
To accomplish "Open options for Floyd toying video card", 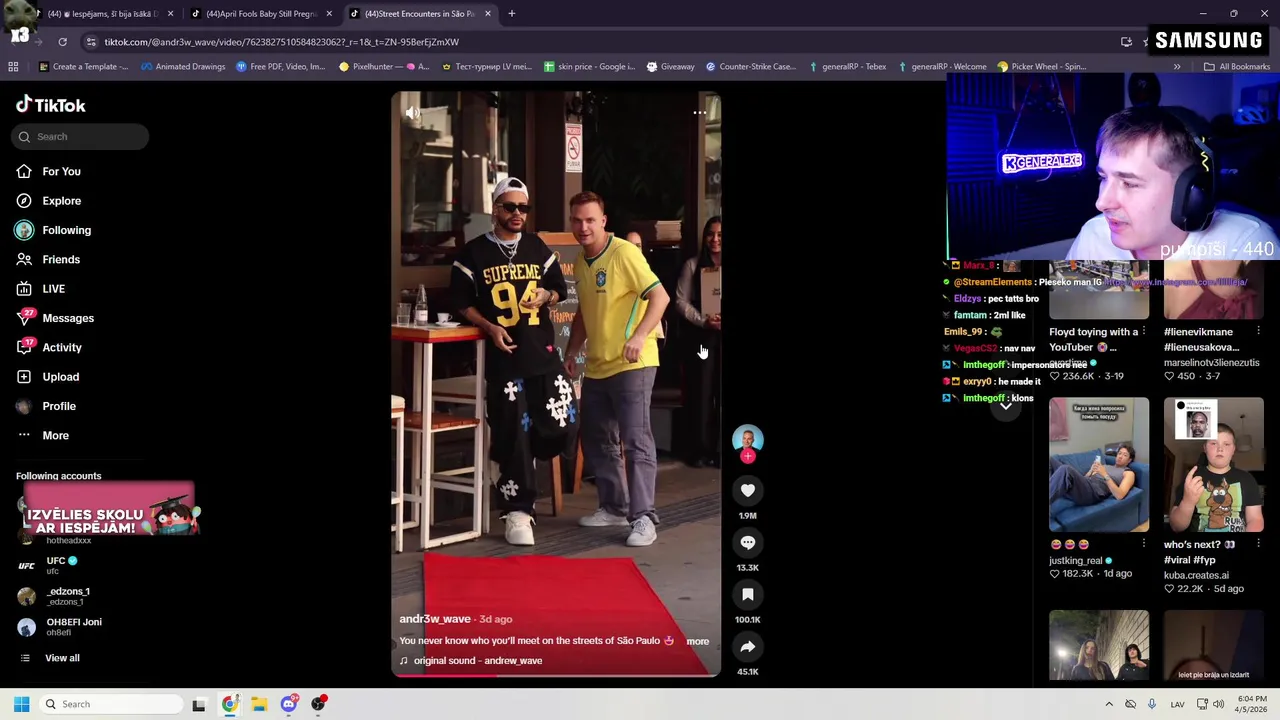I will coord(1144,331).
